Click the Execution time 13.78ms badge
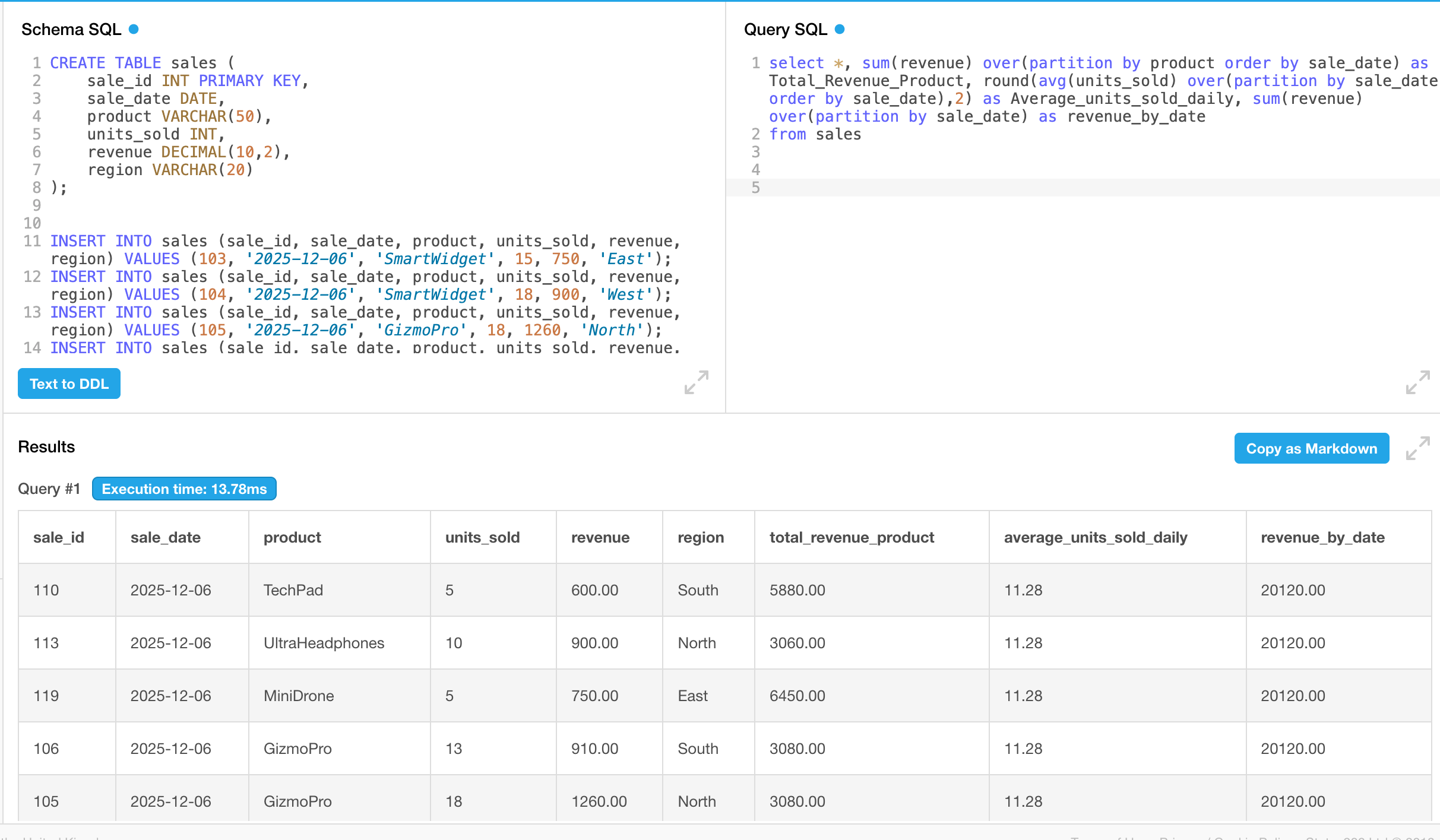The height and width of the screenshot is (840, 1440). pyautogui.click(x=184, y=489)
